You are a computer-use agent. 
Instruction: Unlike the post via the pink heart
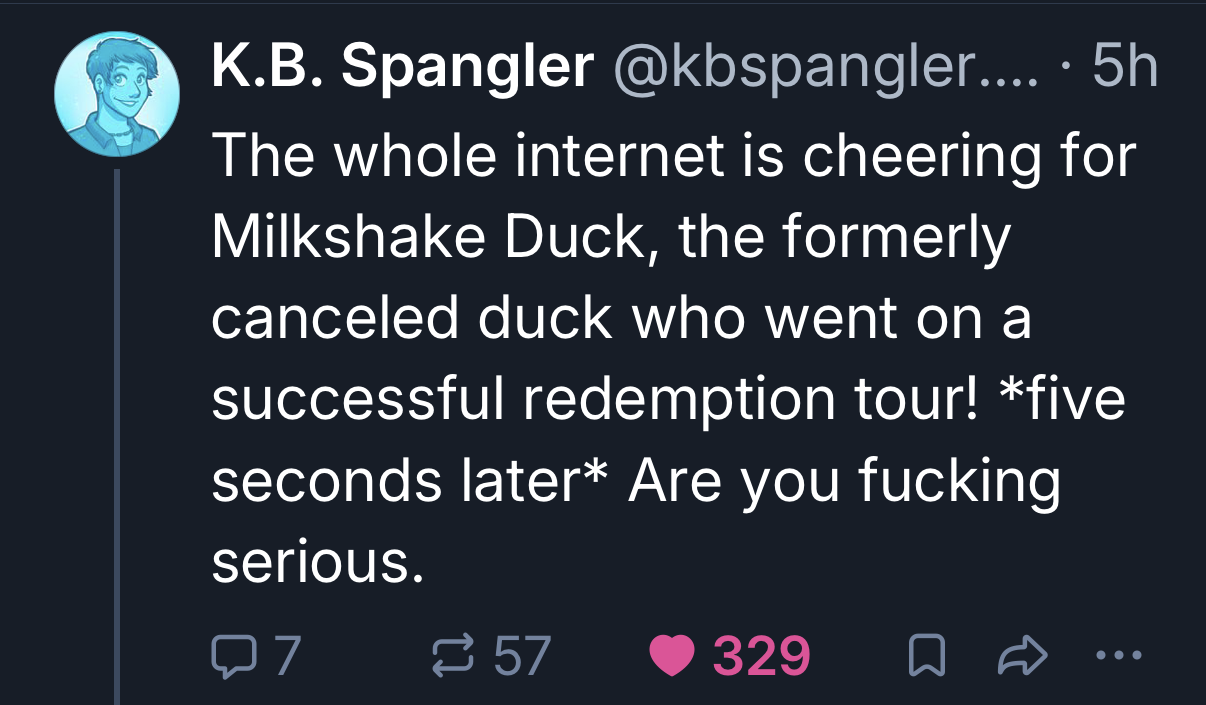click(669, 655)
